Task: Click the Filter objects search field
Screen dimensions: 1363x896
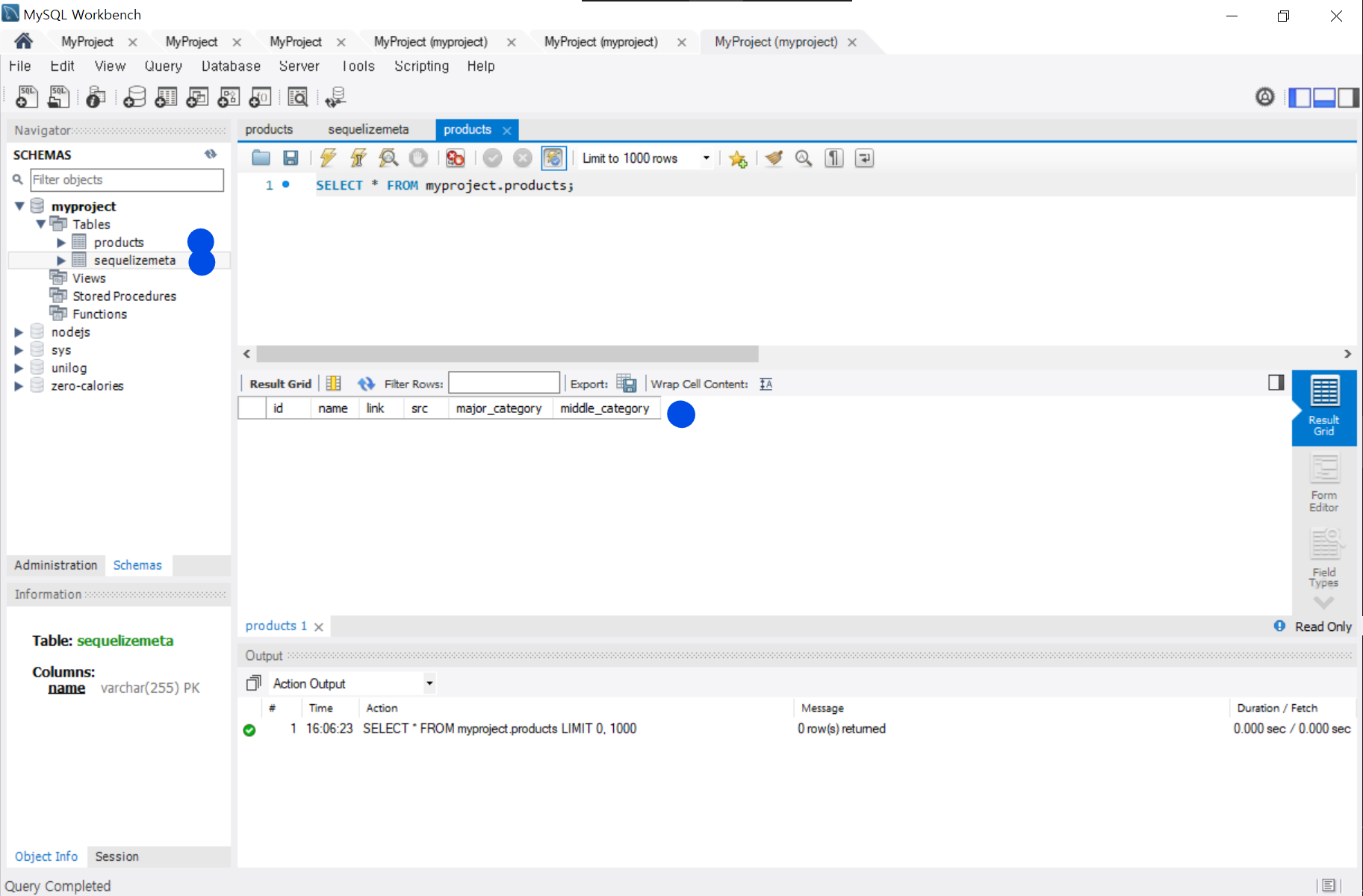Action: 127,180
